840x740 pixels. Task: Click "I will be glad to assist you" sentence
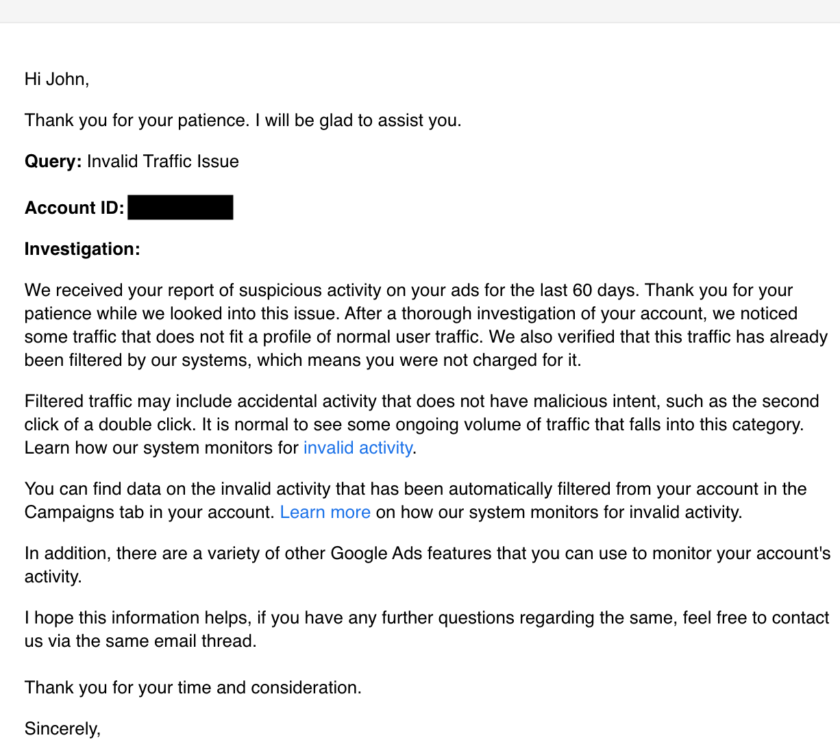click(358, 120)
